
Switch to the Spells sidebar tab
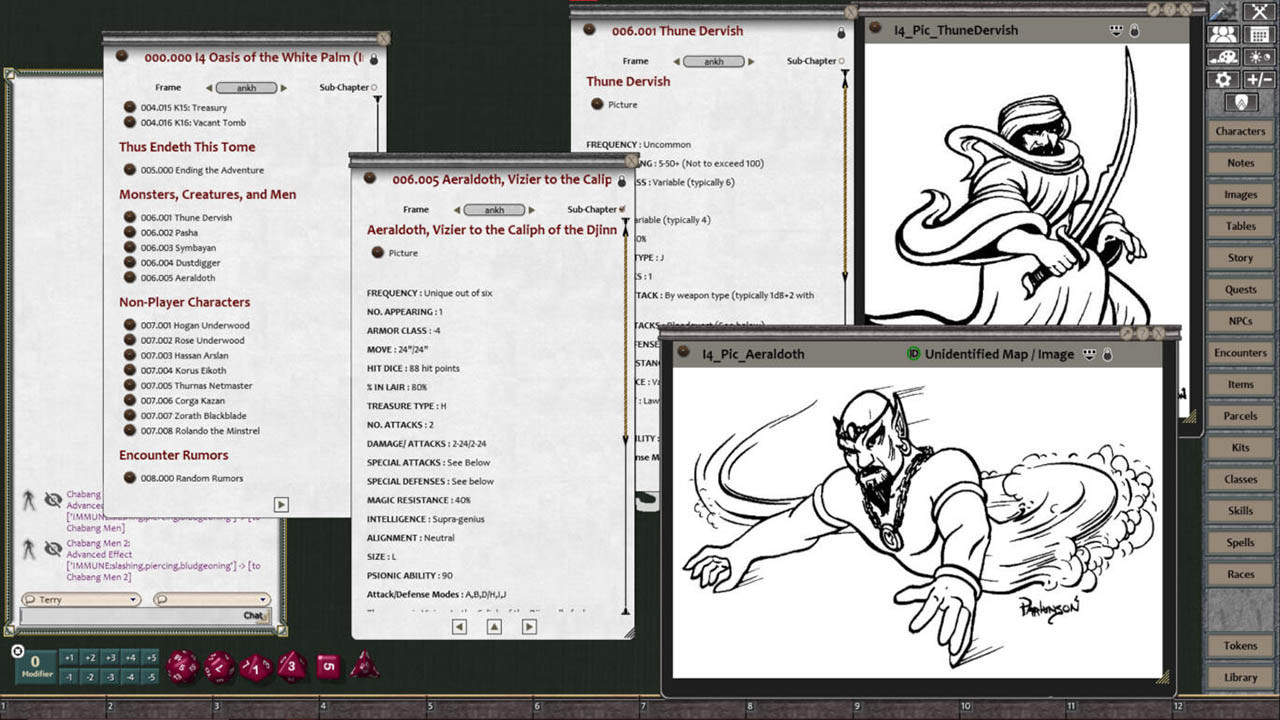click(1240, 542)
